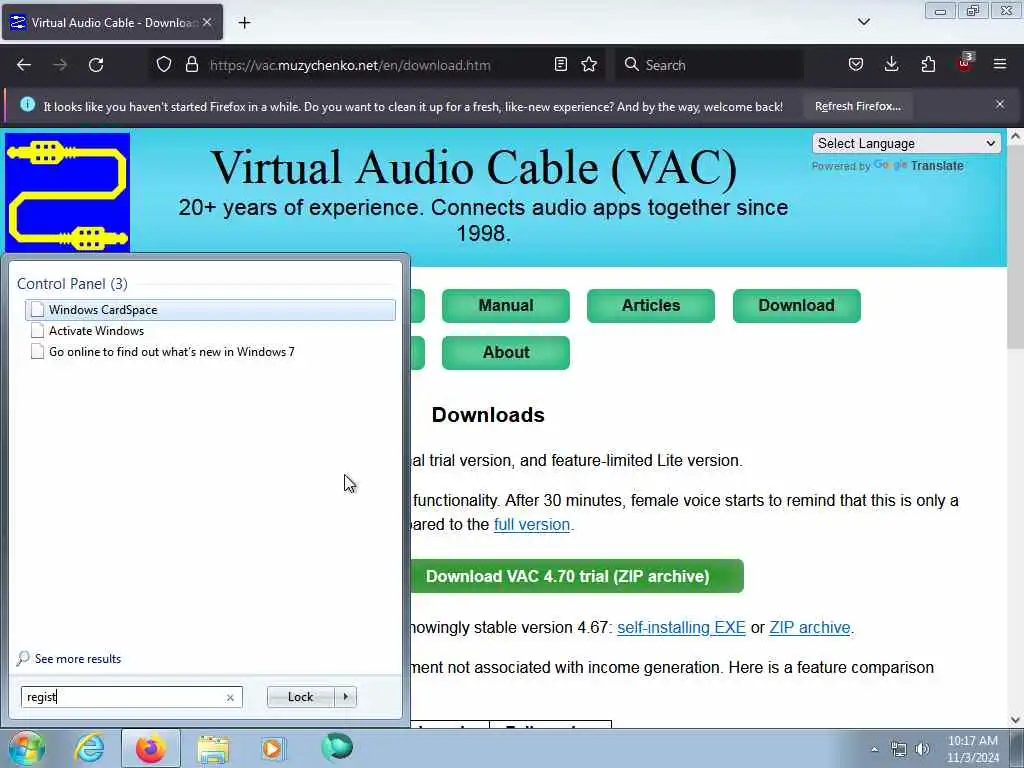Show site security padlock info
Image resolution: width=1024 pixels, height=768 pixels.
(x=191, y=65)
